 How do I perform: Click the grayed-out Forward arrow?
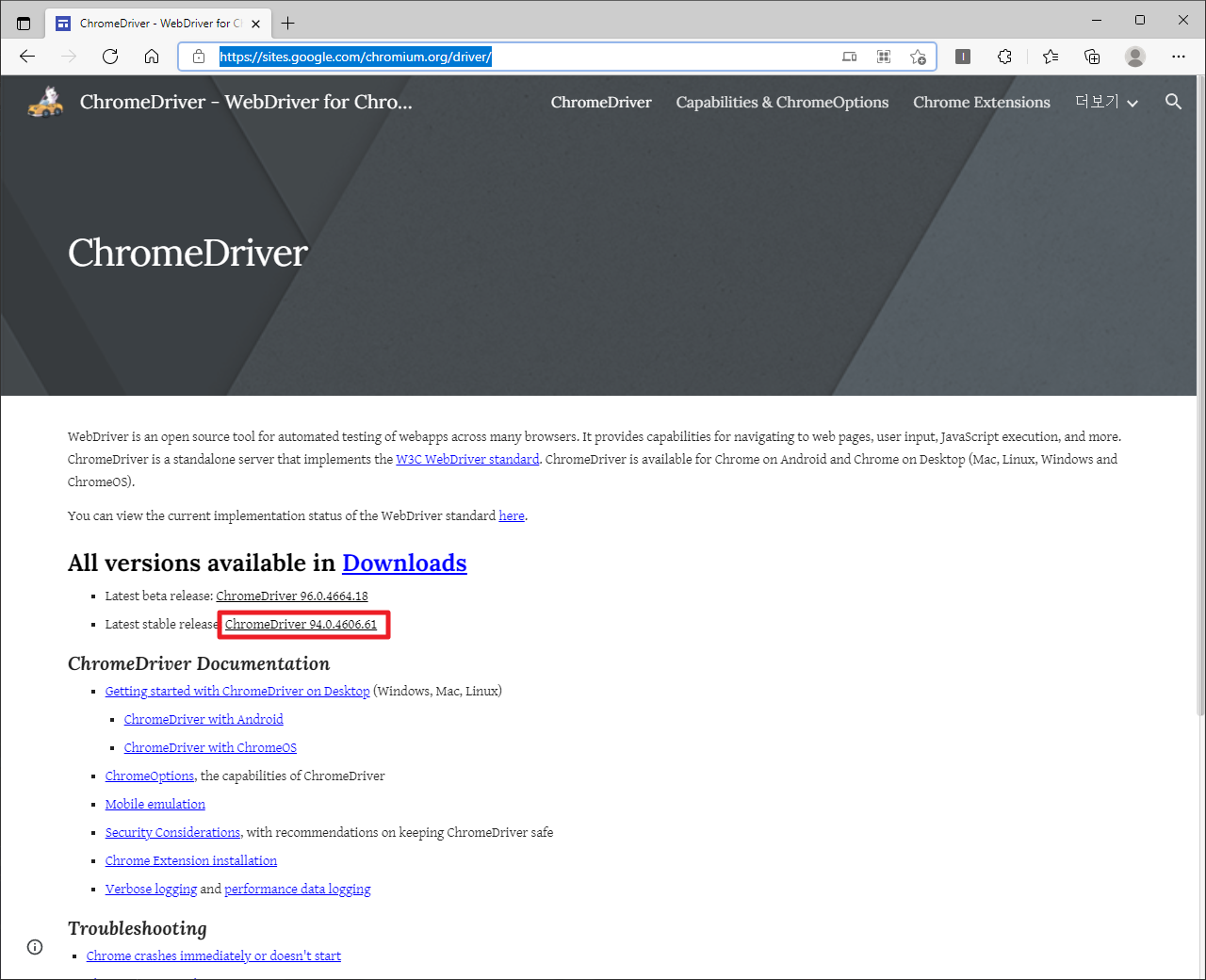point(69,57)
